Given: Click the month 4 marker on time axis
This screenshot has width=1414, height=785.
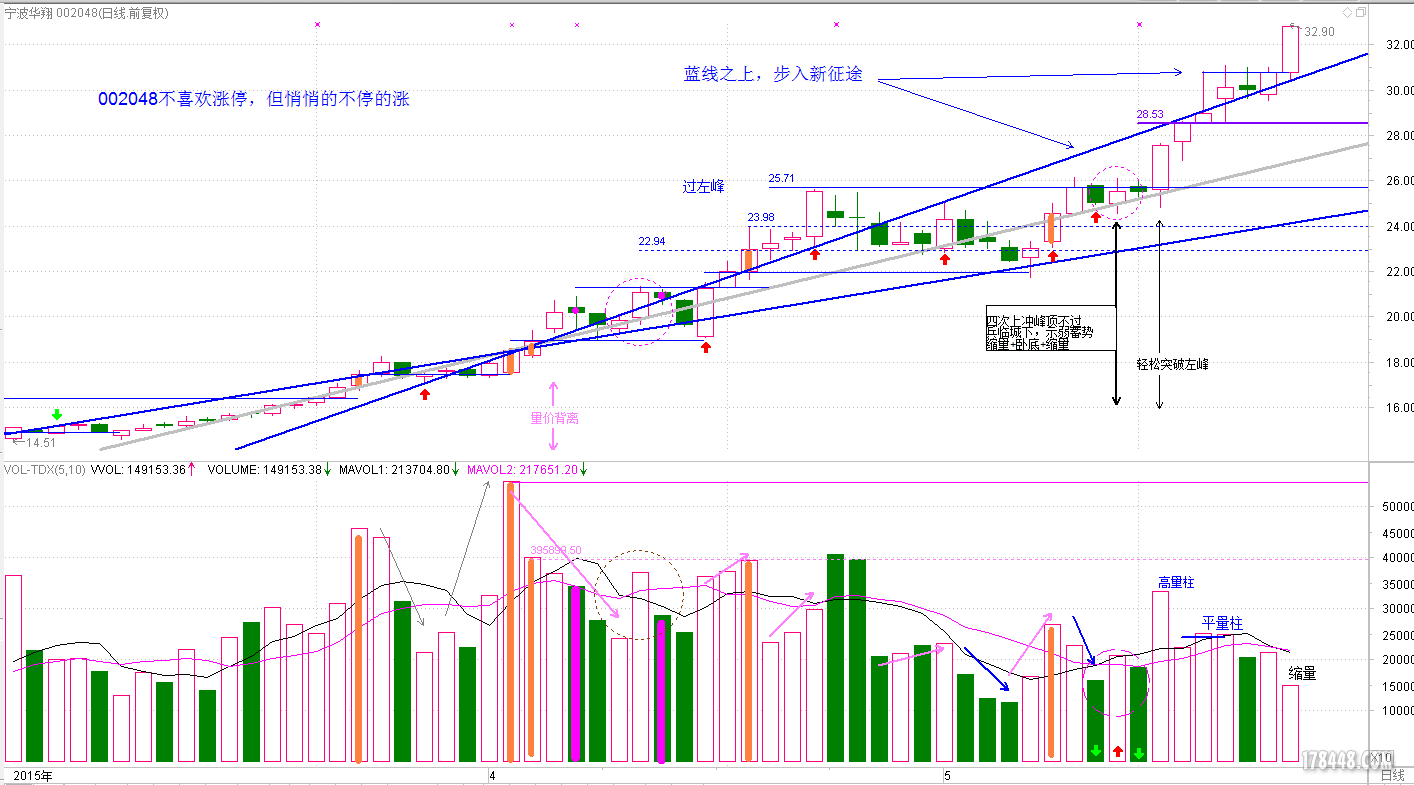Looking at the screenshot, I should 492,775.
